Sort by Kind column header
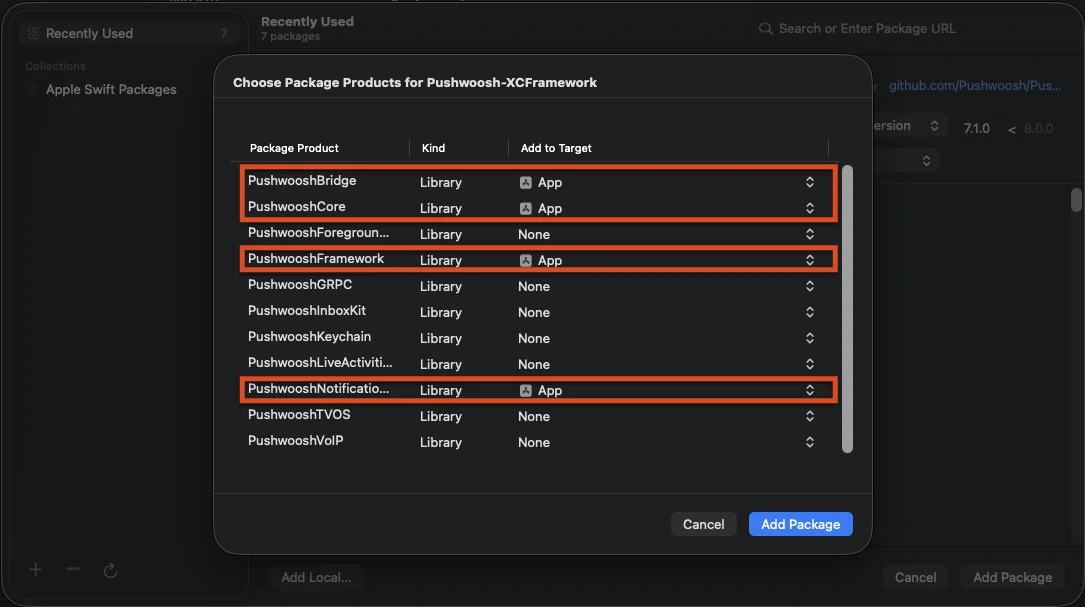Screen dimensions: 1085x607 [433, 148]
